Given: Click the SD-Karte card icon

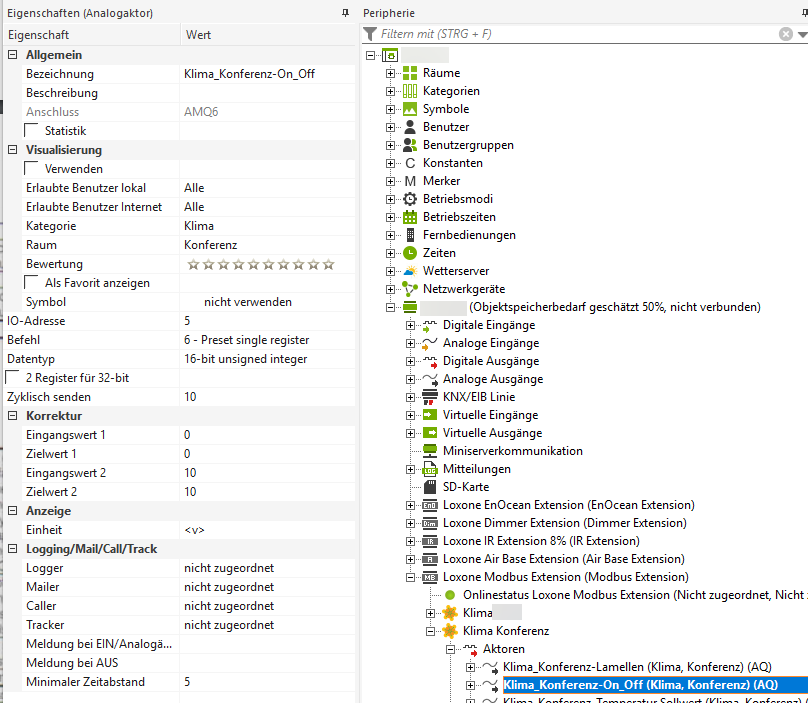Looking at the screenshot, I should pyautogui.click(x=430, y=487).
